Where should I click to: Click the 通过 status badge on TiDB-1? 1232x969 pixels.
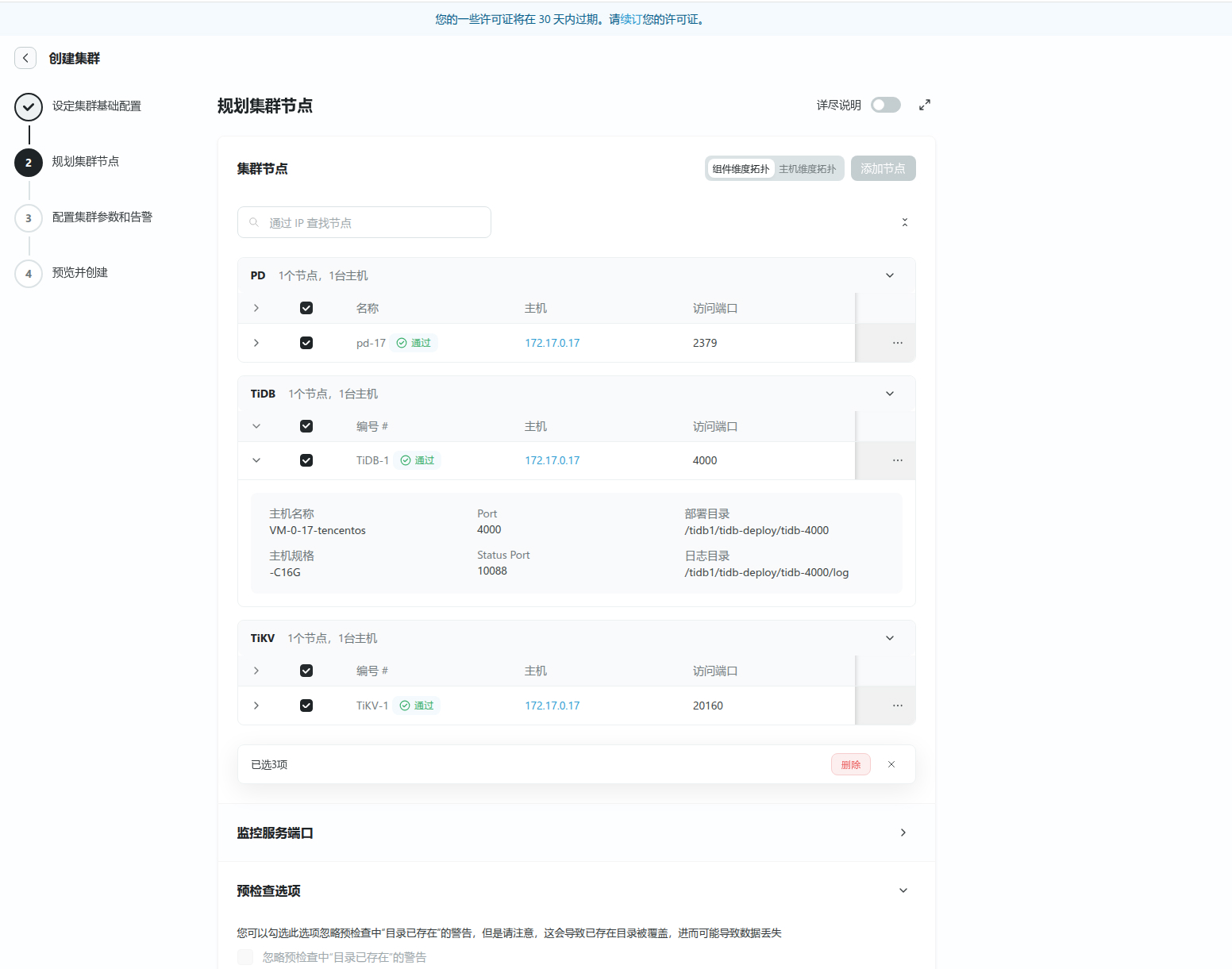[418, 460]
